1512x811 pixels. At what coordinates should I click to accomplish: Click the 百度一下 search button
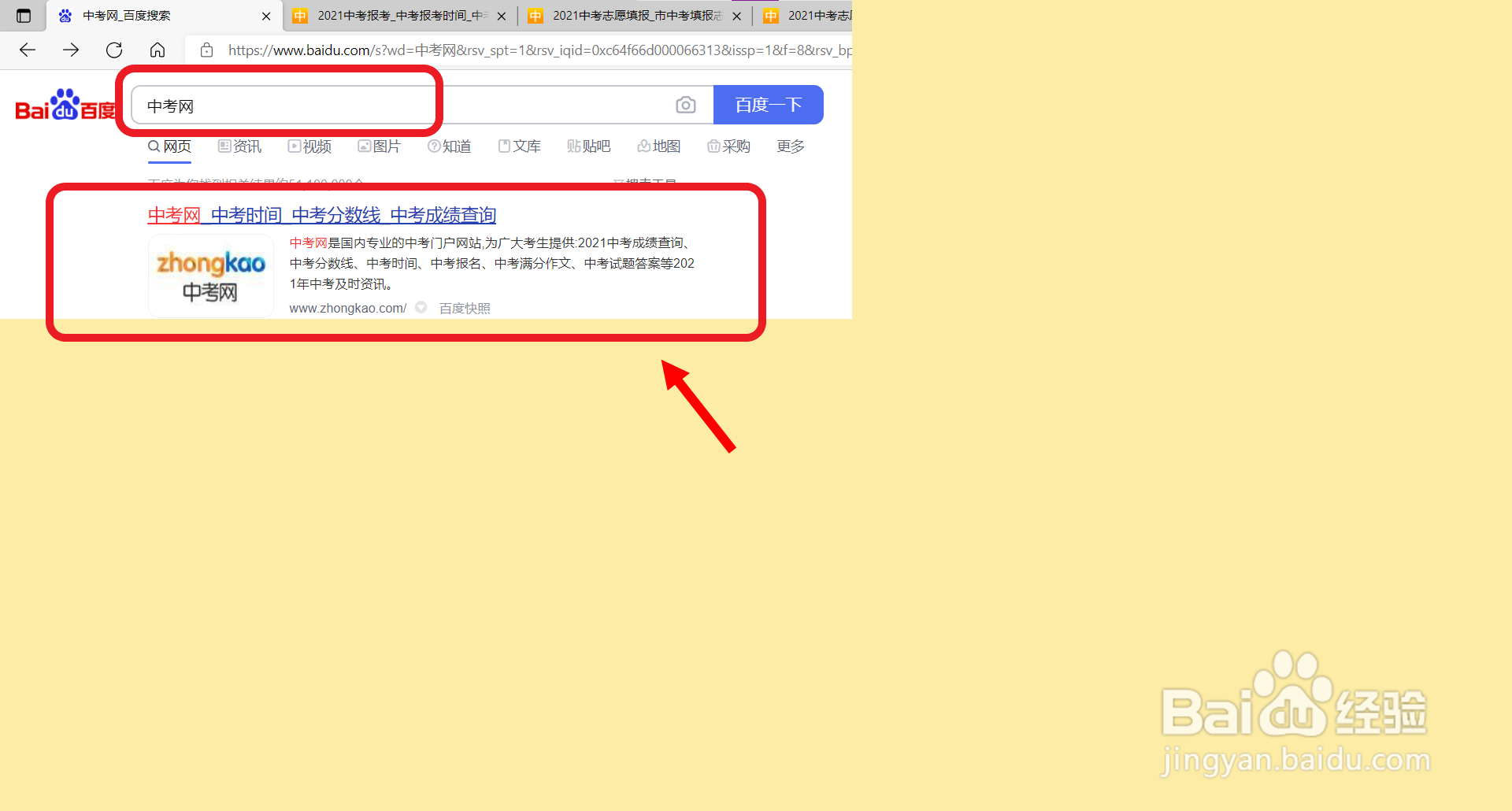(x=769, y=105)
